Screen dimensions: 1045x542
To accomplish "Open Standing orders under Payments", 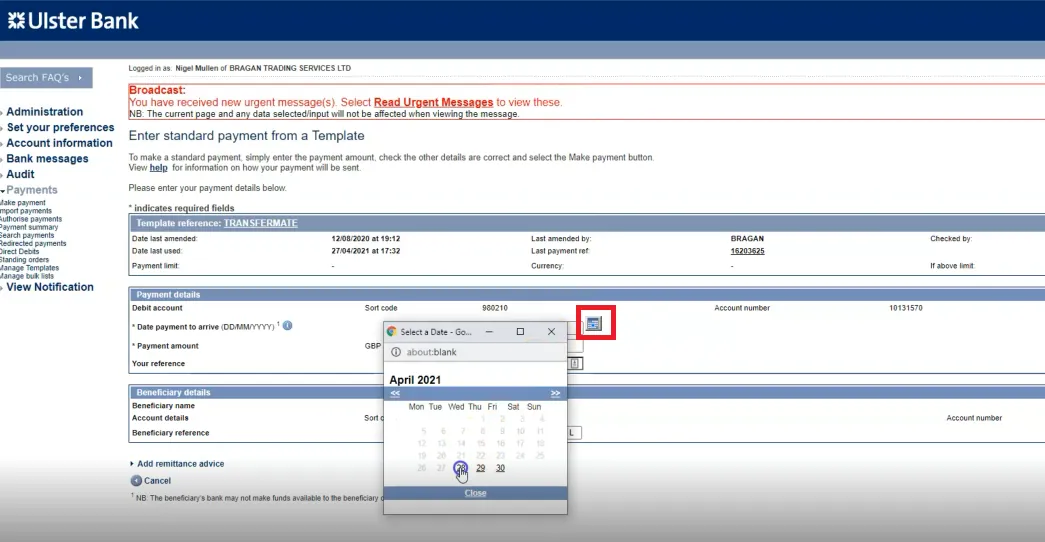I will click(x=24, y=260).
